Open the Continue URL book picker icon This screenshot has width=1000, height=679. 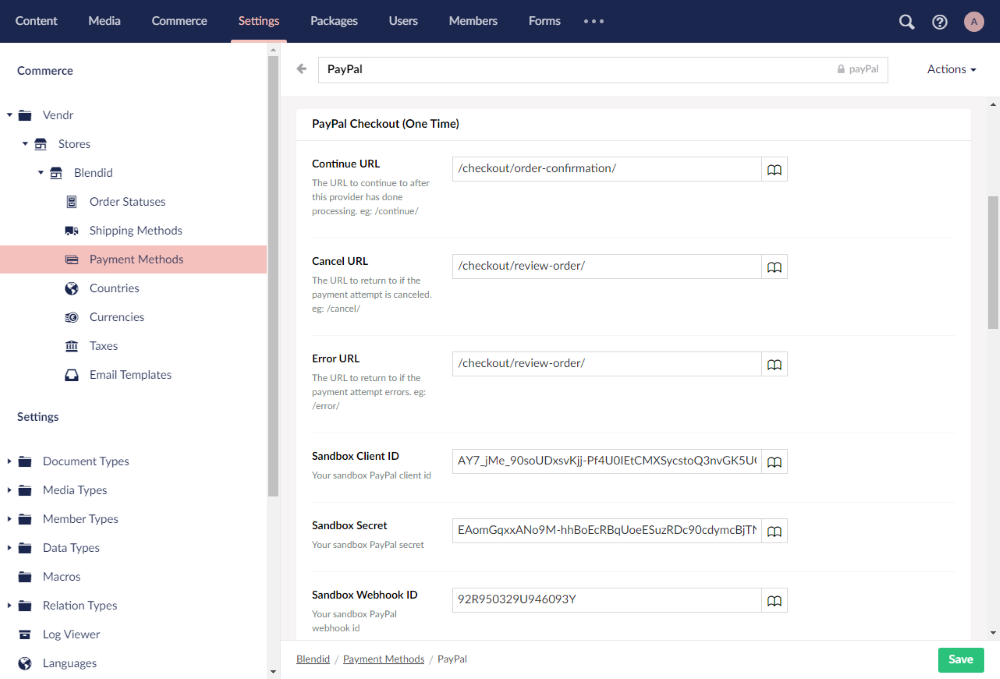[x=774, y=169]
